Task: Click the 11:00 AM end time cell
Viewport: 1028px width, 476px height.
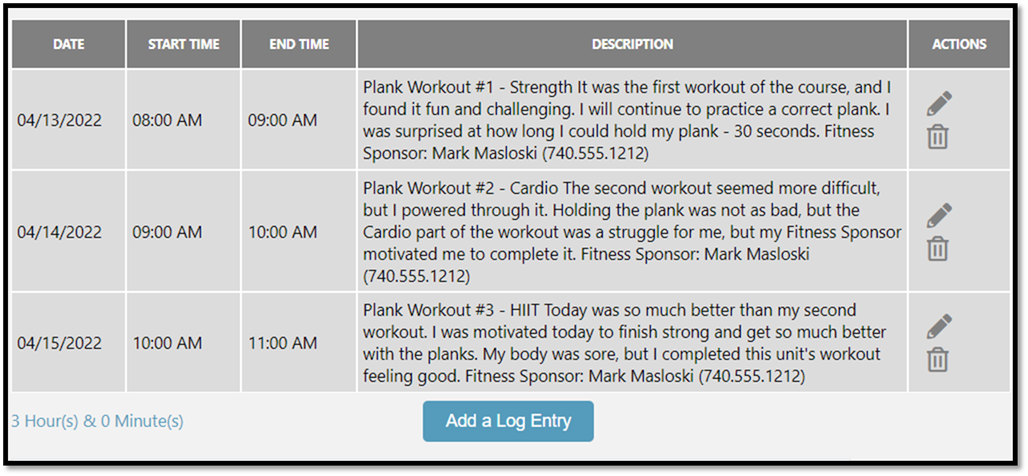Action: (283, 343)
